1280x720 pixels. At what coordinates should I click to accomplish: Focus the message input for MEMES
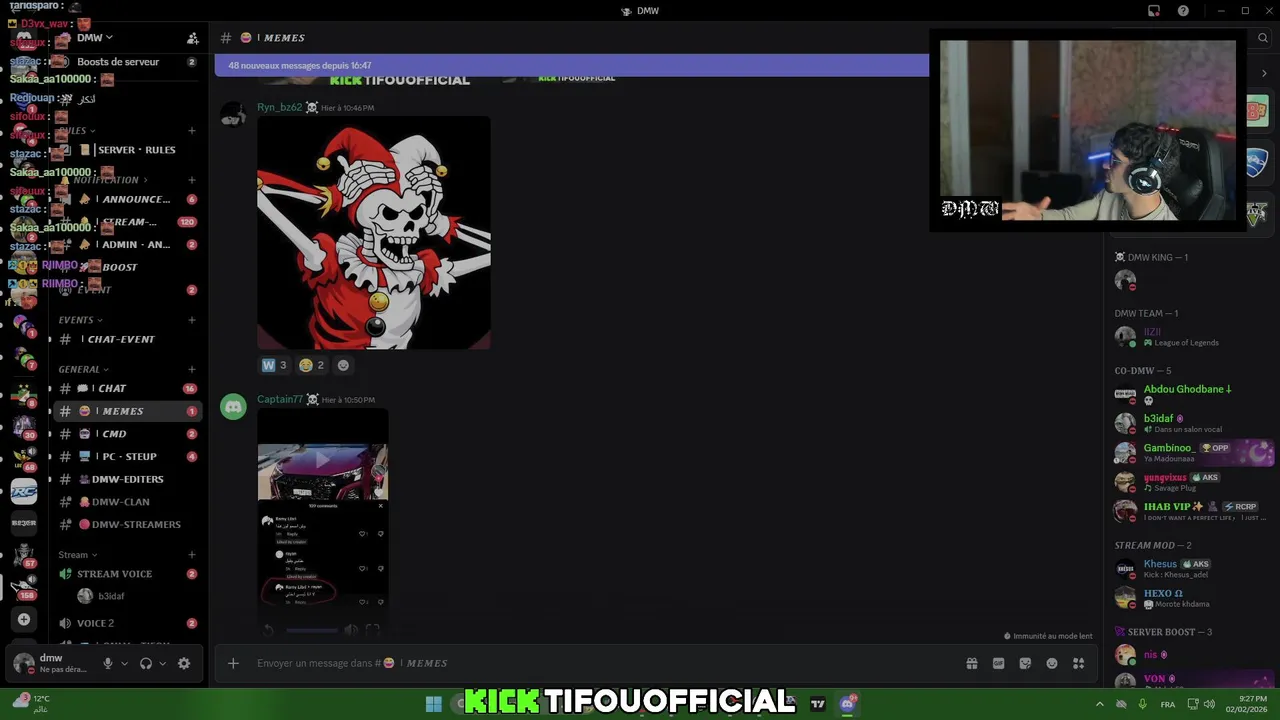pos(605,663)
